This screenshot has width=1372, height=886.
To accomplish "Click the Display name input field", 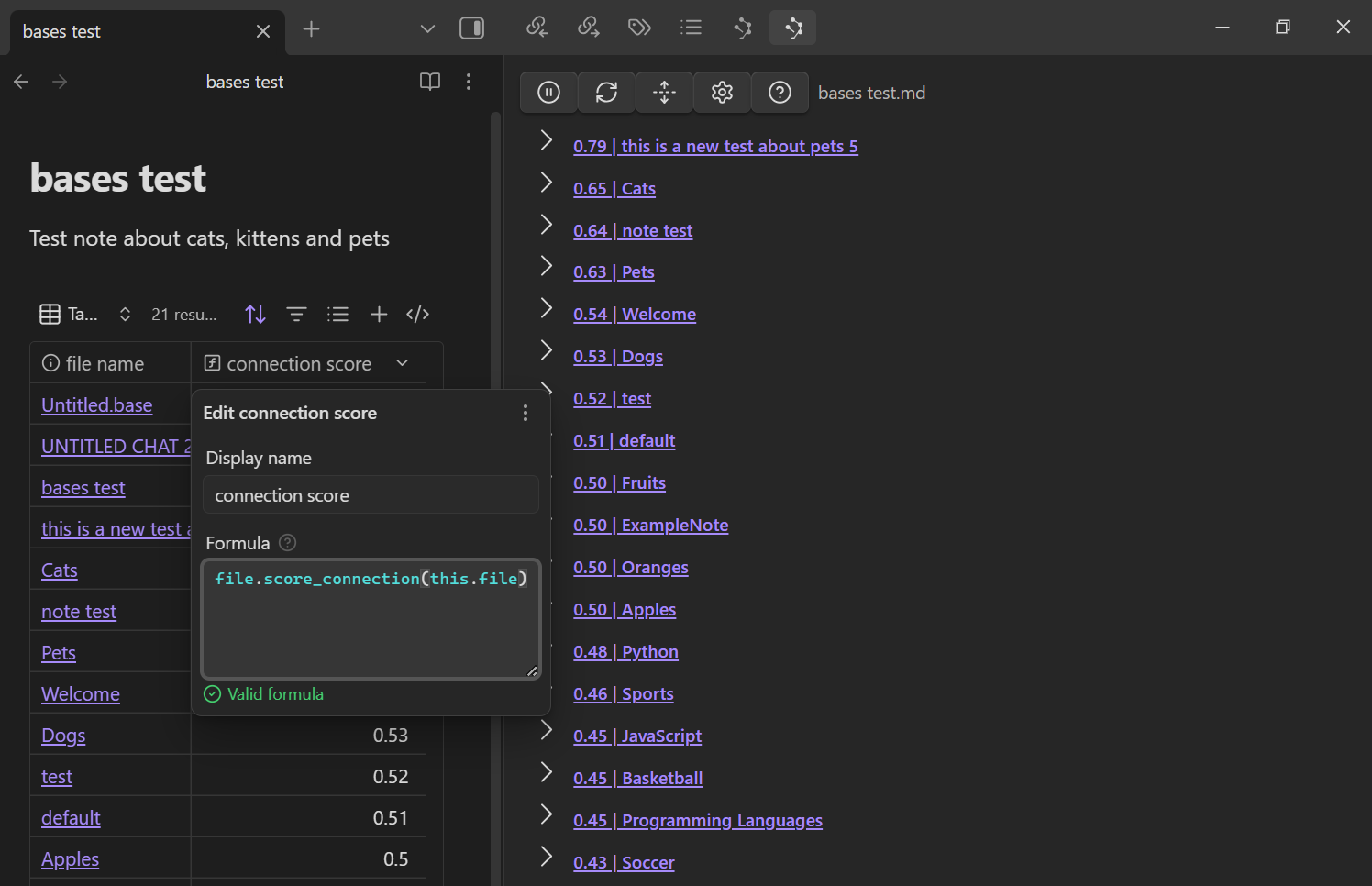I will pos(371,495).
